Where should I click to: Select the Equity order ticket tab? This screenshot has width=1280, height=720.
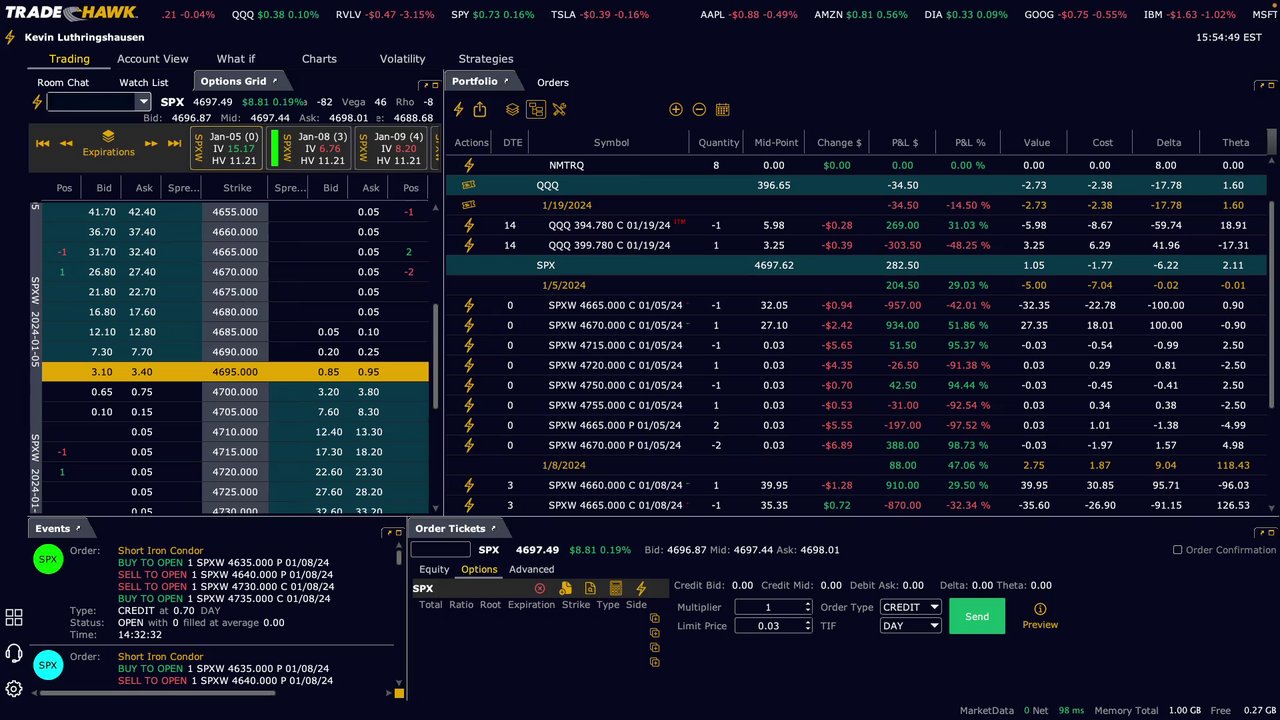(434, 569)
